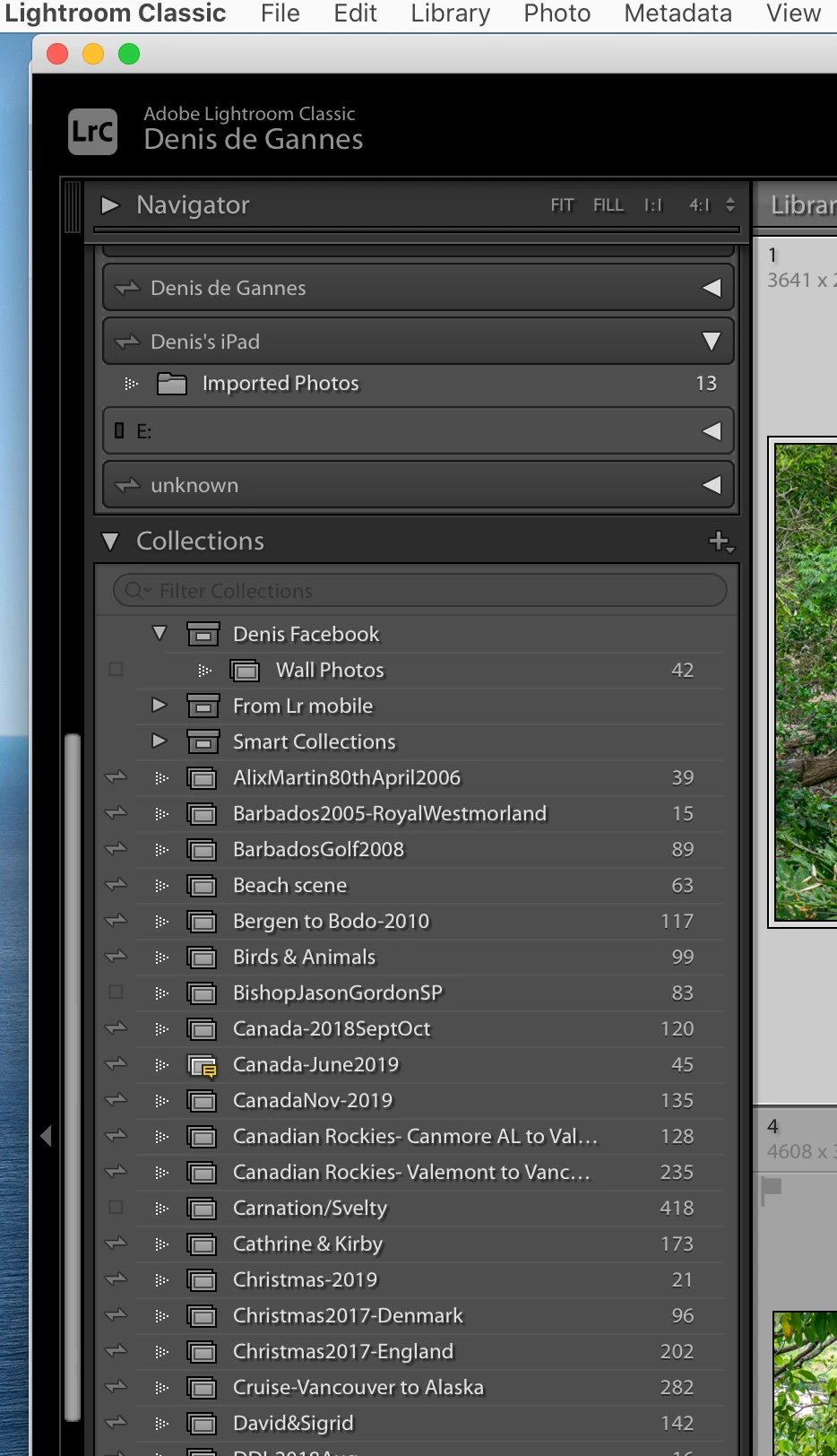Select the first photo thumbnail in grid
The width and height of the screenshot is (837, 1456).
tap(805, 681)
